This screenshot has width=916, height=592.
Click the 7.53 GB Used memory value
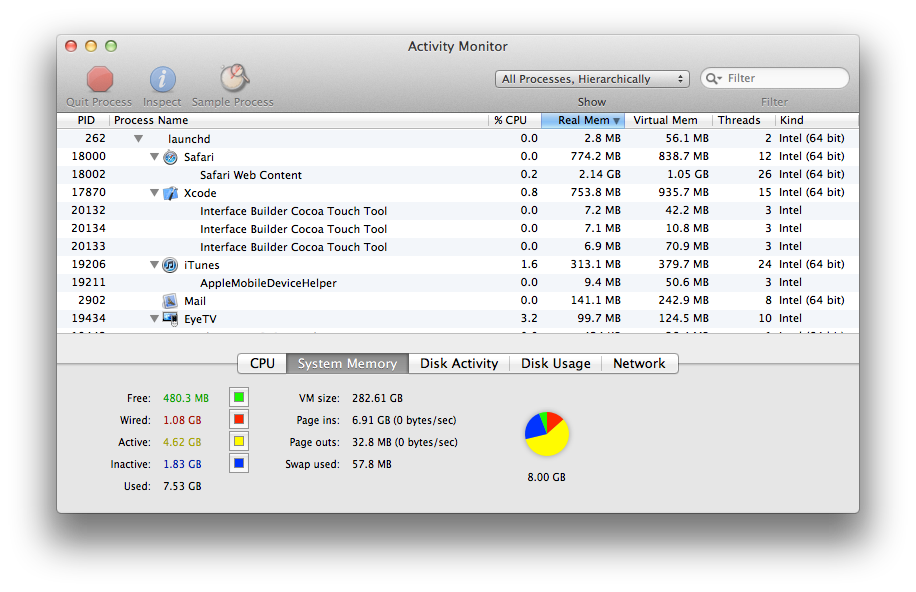[182, 486]
